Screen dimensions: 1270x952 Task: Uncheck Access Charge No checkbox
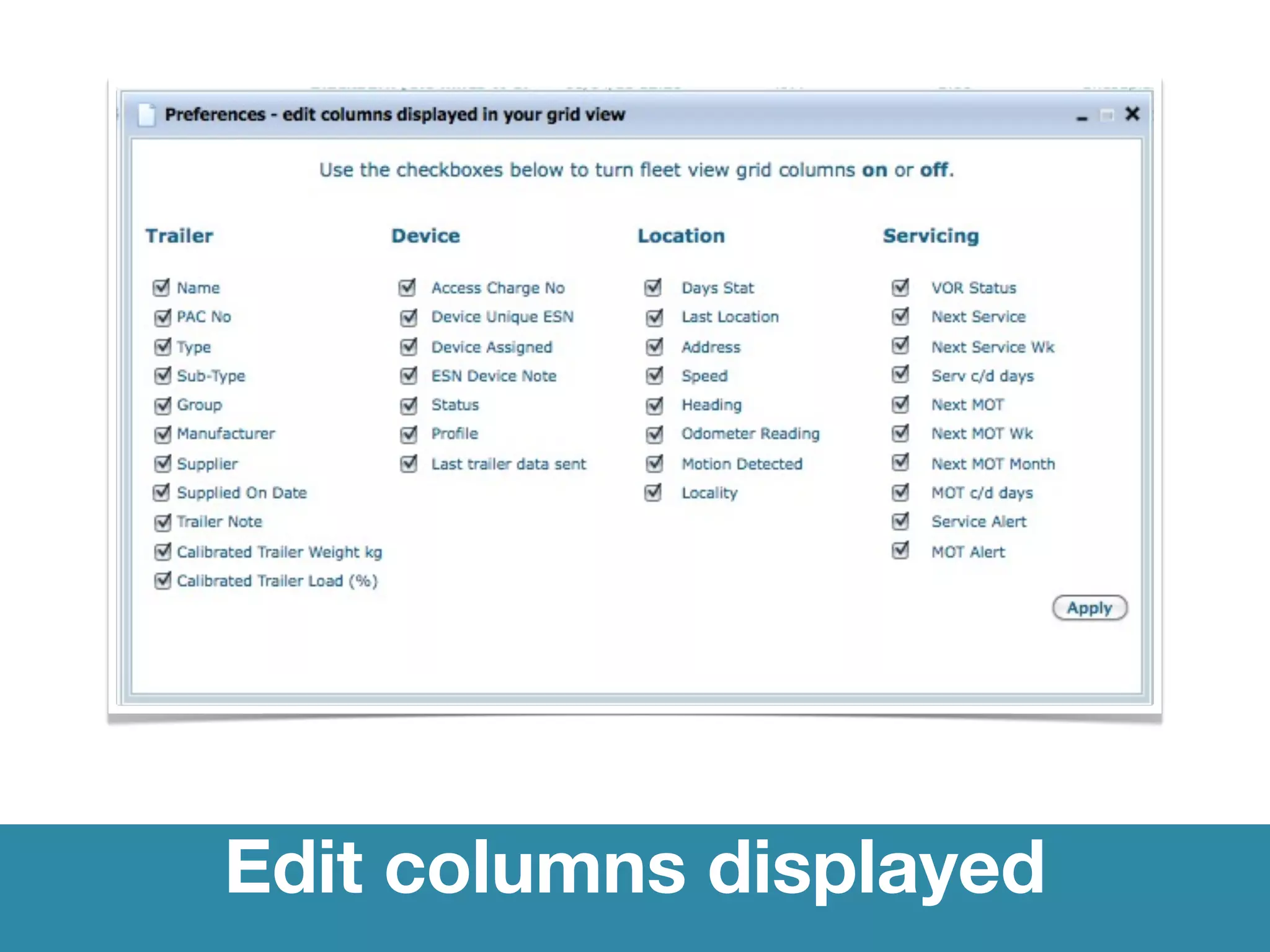(407, 288)
